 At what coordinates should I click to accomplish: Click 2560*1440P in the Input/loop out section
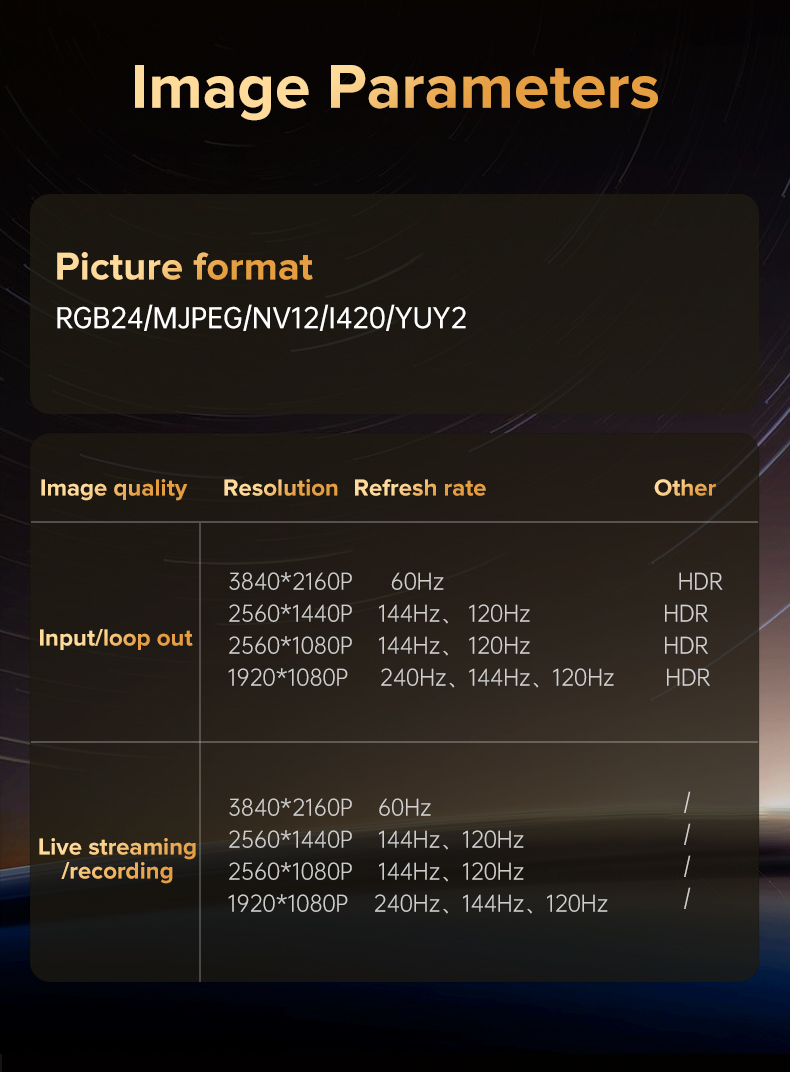click(x=290, y=614)
